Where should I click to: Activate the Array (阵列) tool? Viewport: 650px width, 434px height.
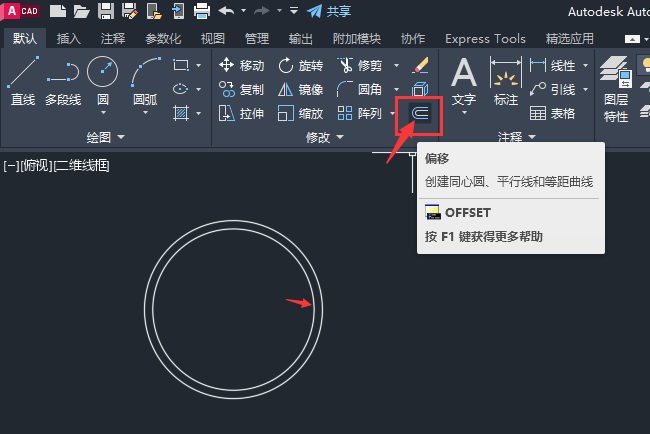(x=359, y=113)
